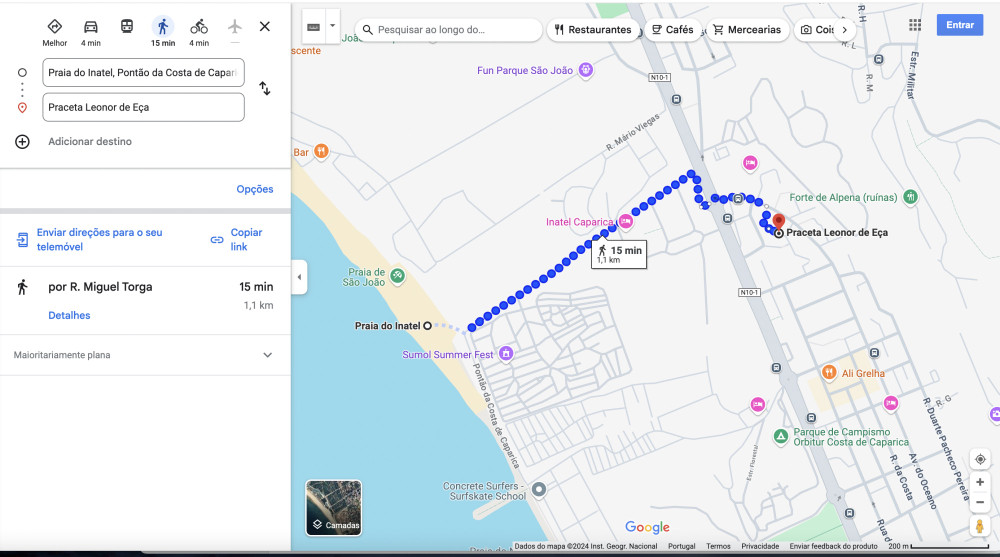Click the directions icon beside the search bar
The image size is (1000, 557).
tap(313, 27)
